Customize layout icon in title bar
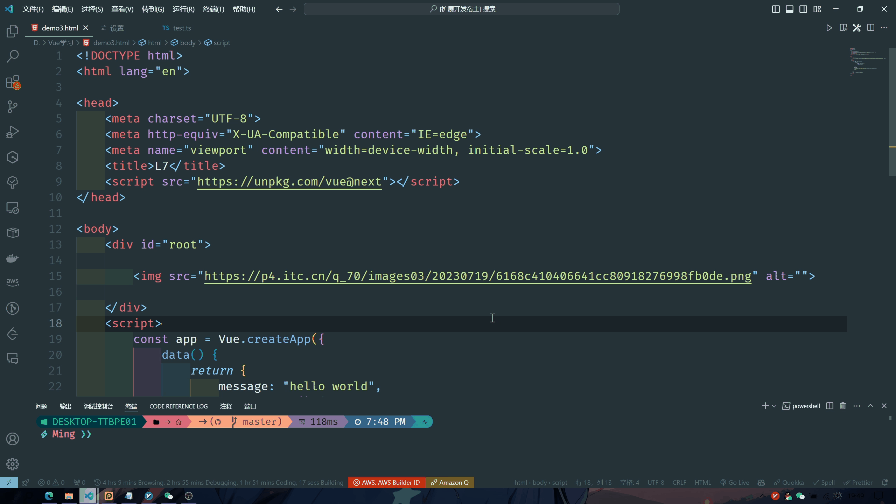The height and width of the screenshot is (504, 896). pos(817,9)
